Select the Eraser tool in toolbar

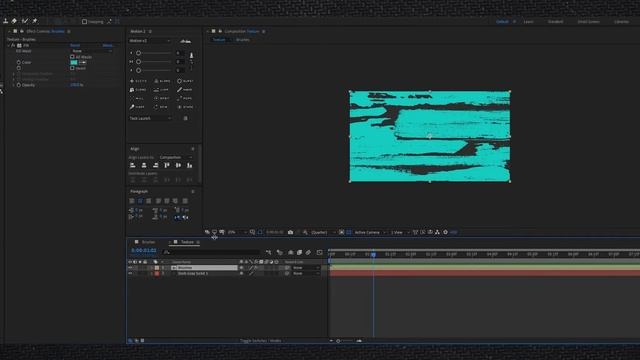coord(14,21)
